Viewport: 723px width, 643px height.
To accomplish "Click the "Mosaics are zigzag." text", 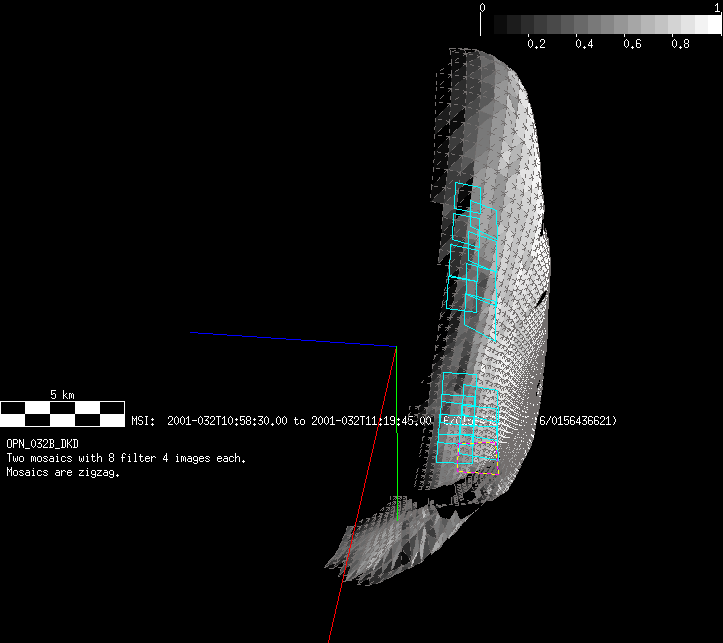I will point(63,473).
